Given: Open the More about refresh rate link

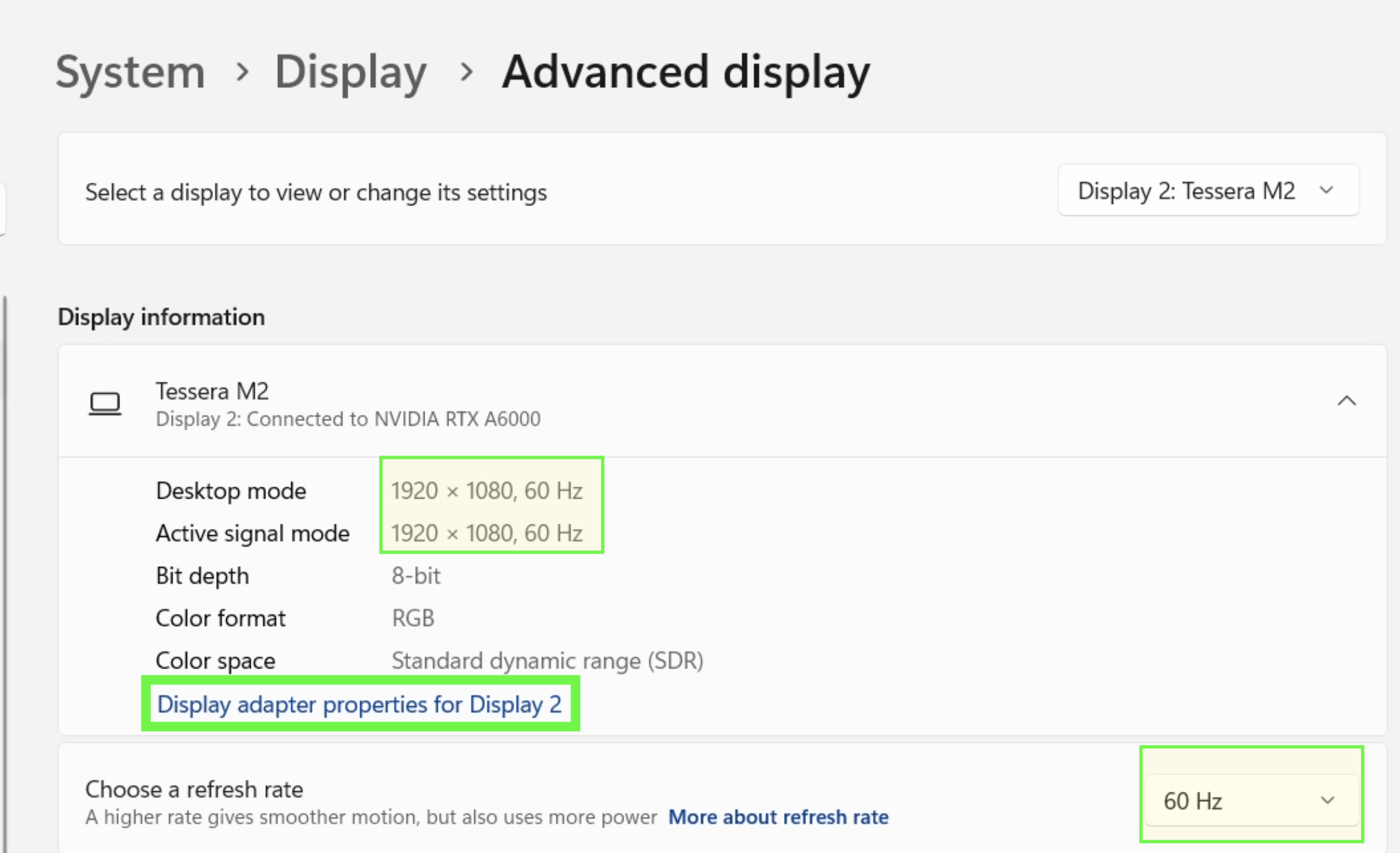Looking at the screenshot, I should tap(778, 817).
